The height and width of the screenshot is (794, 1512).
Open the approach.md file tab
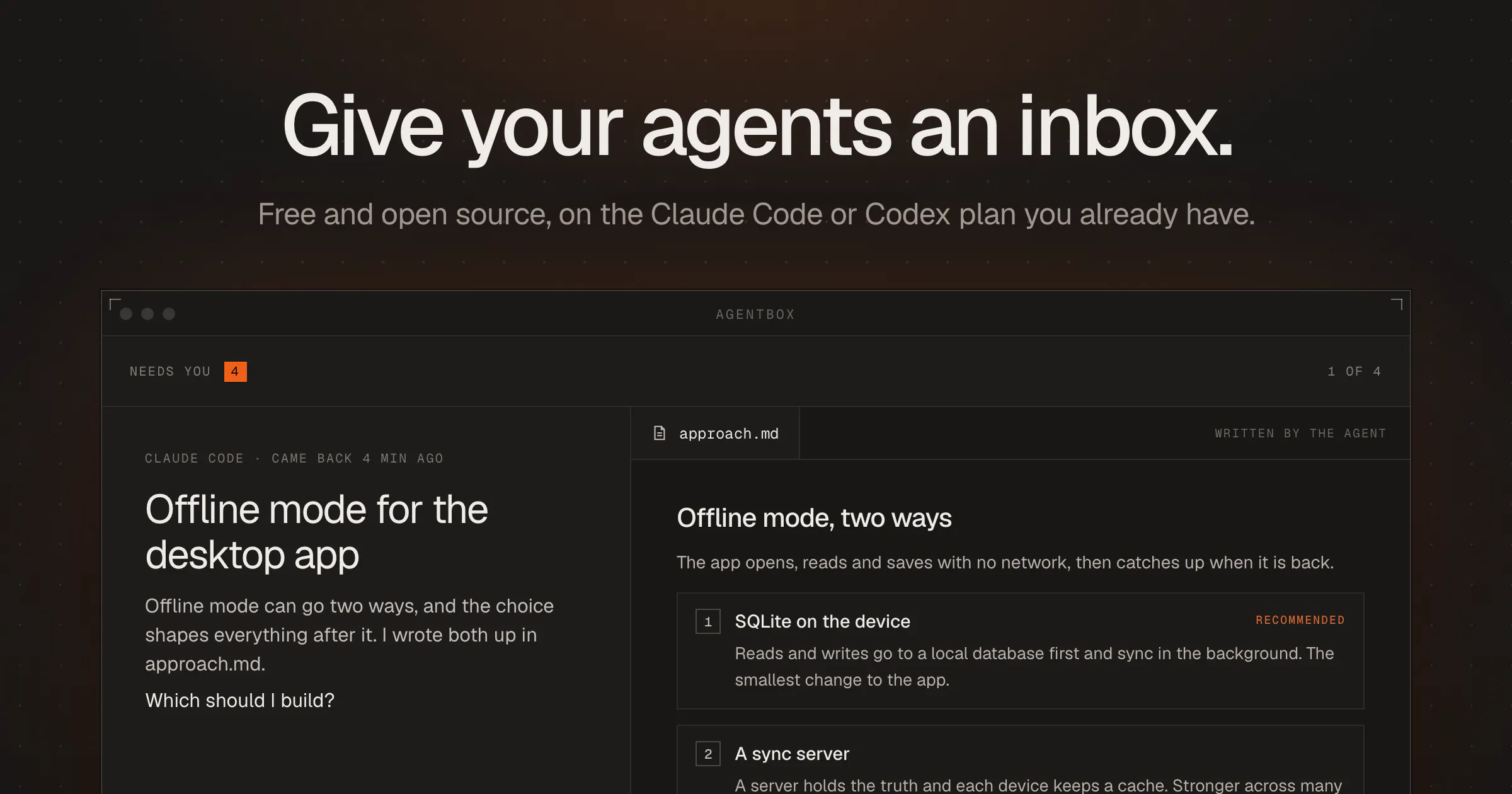715,434
